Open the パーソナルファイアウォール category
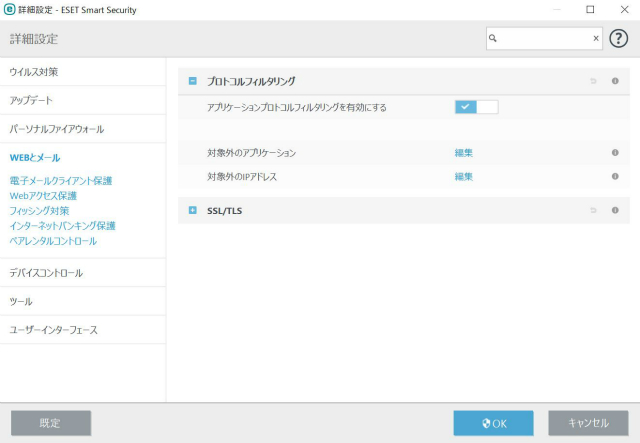Screen dimensions: 640x443 coord(57,129)
